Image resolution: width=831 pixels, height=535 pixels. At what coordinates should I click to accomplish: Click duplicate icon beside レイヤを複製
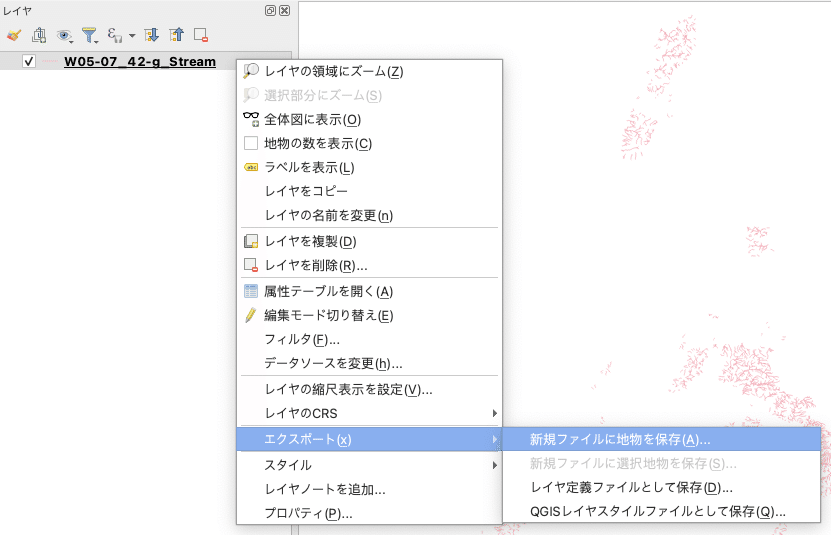click(251, 241)
